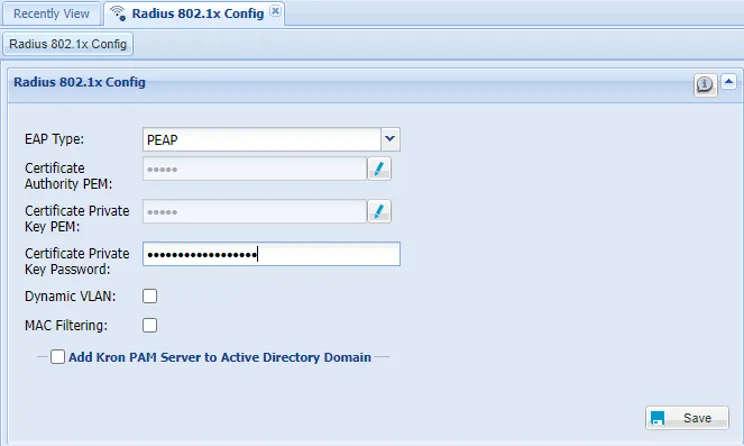The image size is (744, 446).
Task: Click the EAP Type field showing PEAP
Action: pyautogui.click(x=262, y=139)
